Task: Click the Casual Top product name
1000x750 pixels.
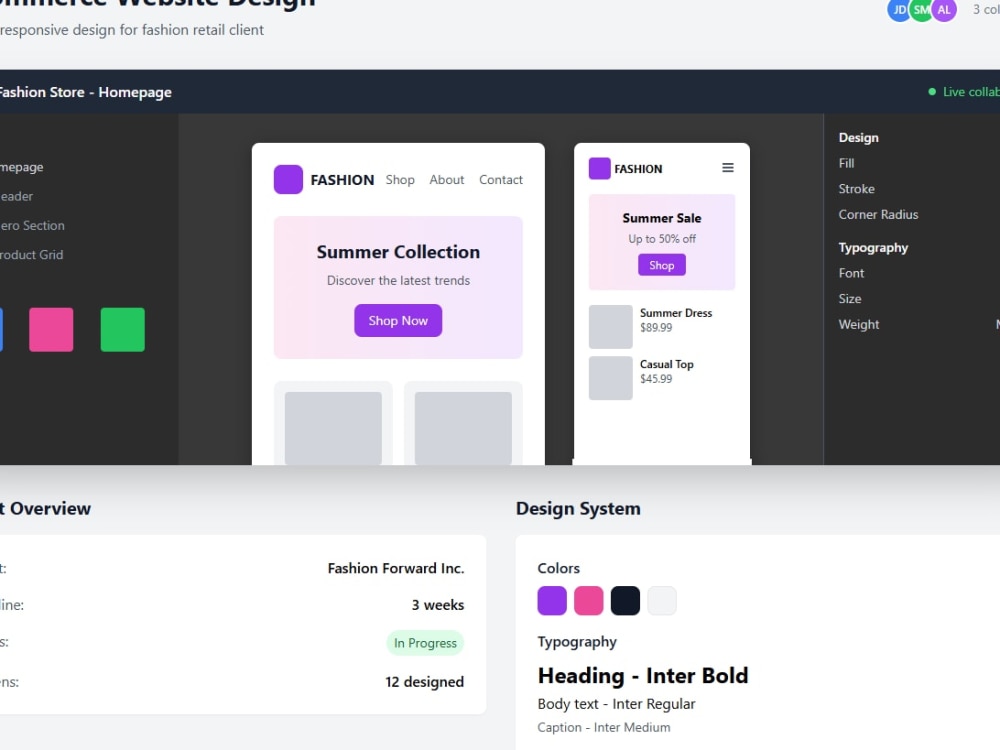Action: (x=666, y=364)
